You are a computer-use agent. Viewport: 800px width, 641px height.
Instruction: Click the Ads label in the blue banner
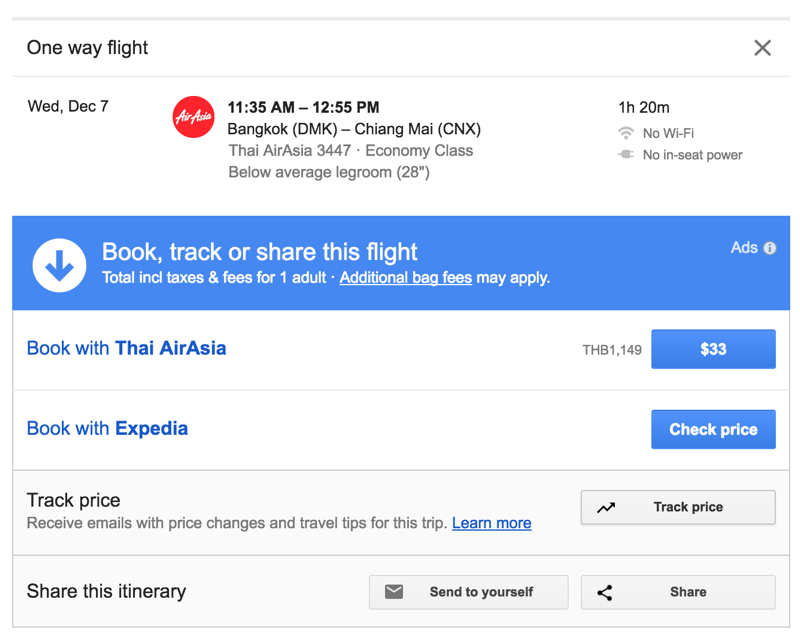[x=744, y=248]
